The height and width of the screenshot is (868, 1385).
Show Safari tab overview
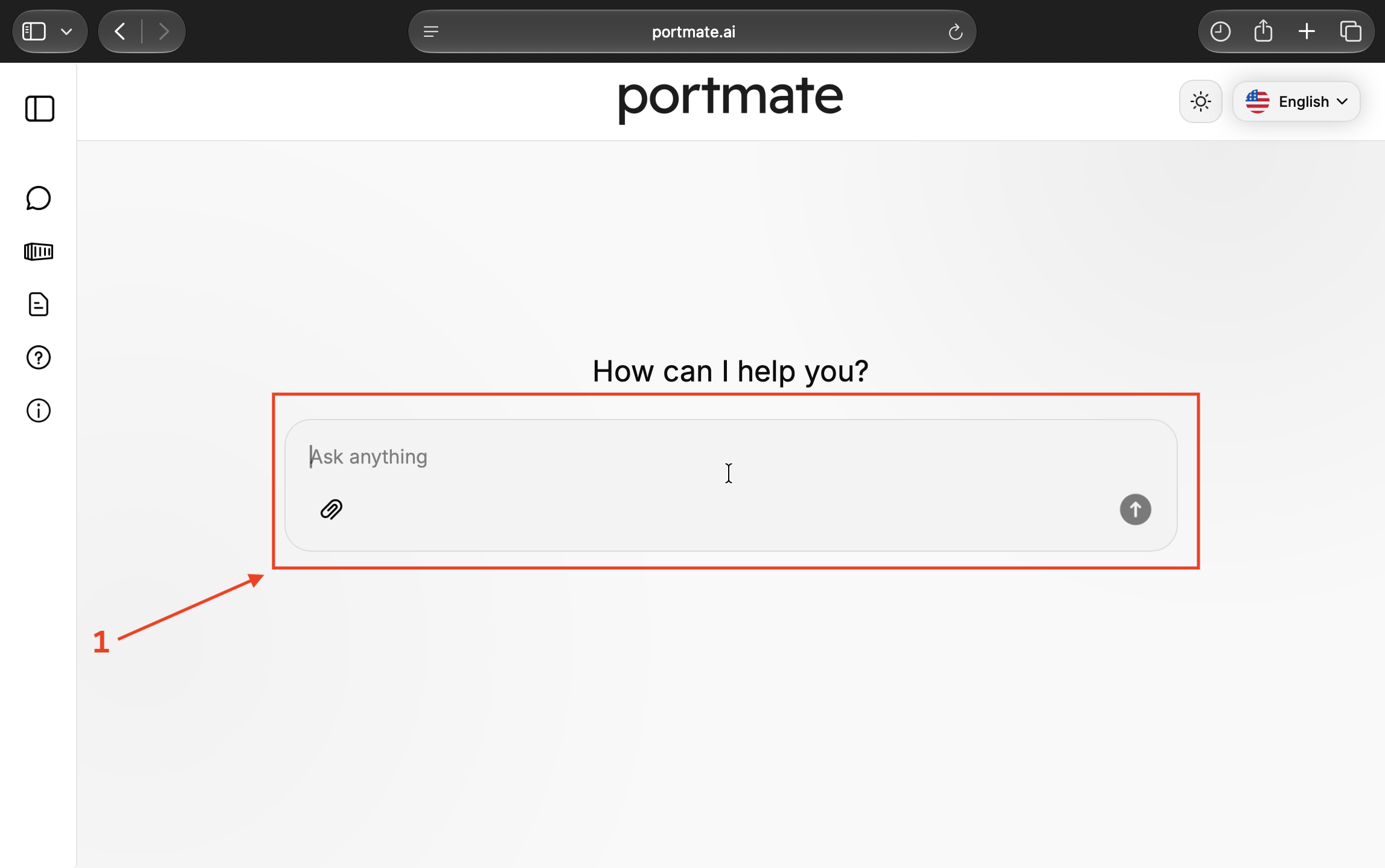click(1351, 31)
